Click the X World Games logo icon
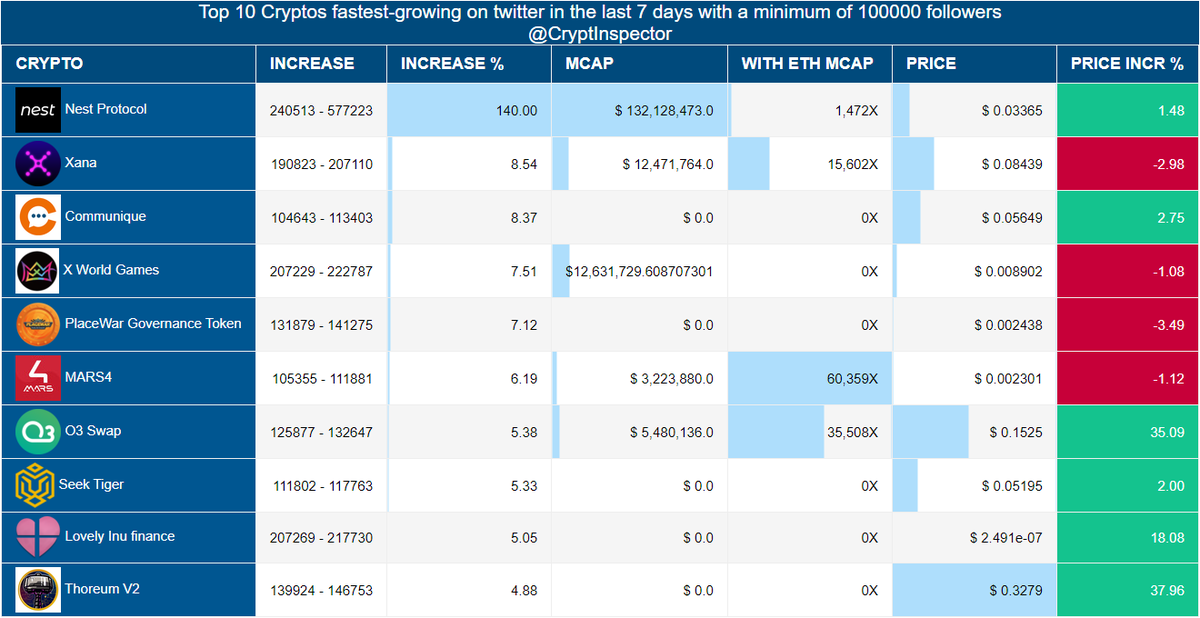The width and height of the screenshot is (1200, 618). 38,271
